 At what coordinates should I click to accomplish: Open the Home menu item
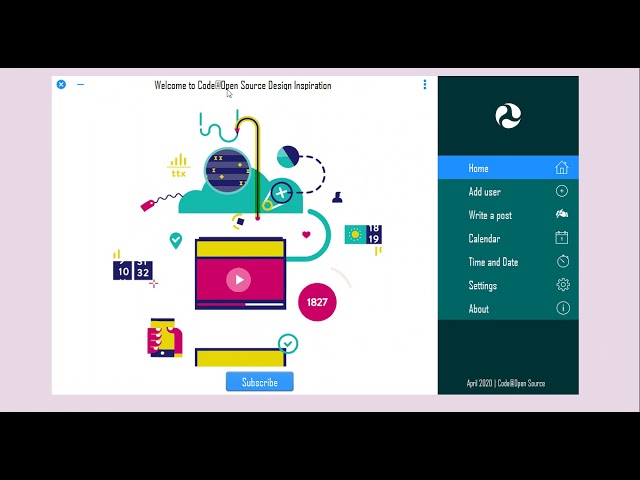pos(508,167)
